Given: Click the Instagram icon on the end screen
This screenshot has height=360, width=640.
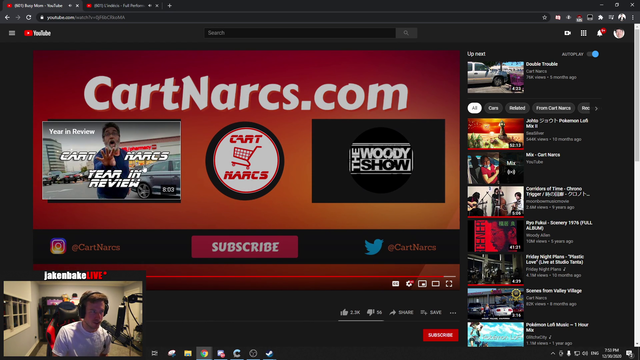Looking at the screenshot, I should (58, 247).
